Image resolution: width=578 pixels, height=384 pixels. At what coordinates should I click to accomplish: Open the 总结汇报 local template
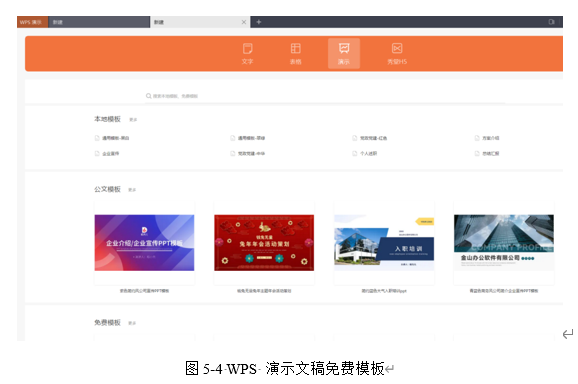tap(487, 154)
